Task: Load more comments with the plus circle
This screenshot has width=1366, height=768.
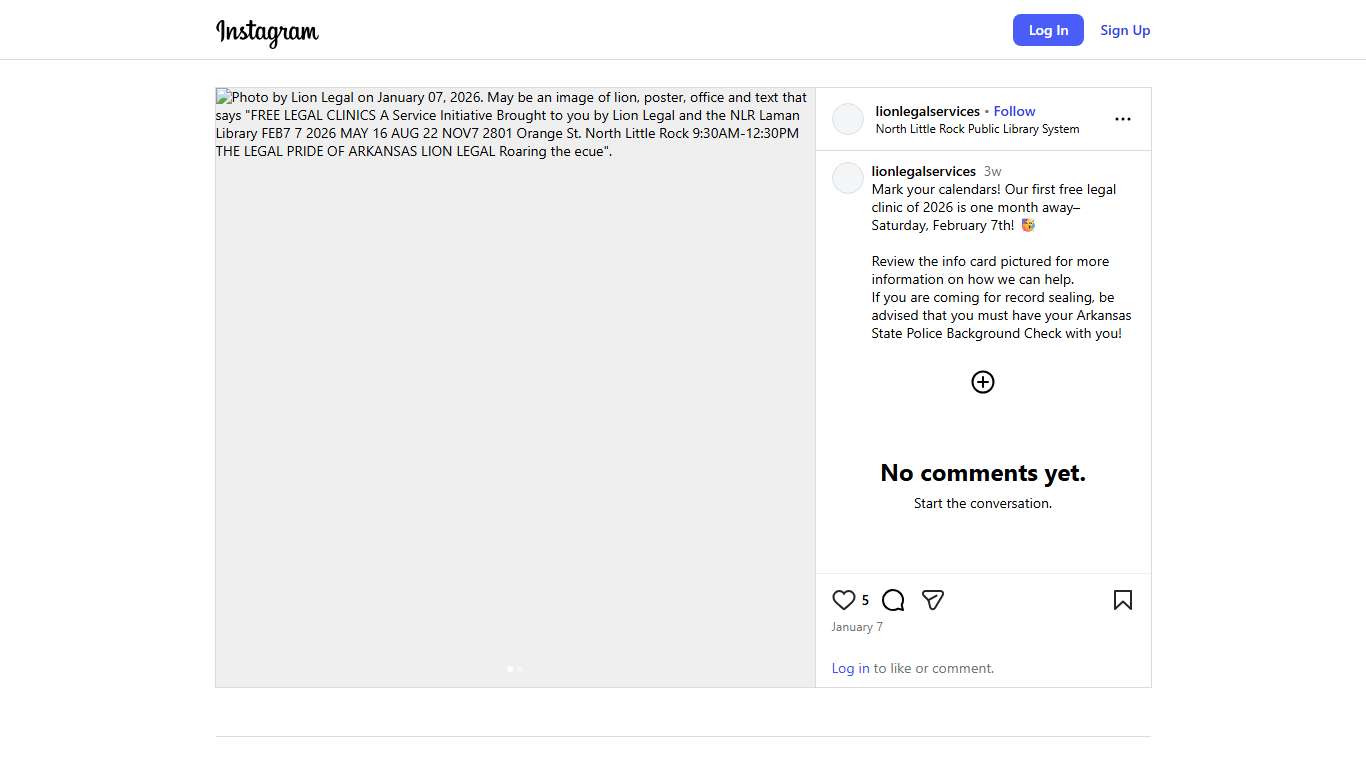Action: [x=983, y=382]
